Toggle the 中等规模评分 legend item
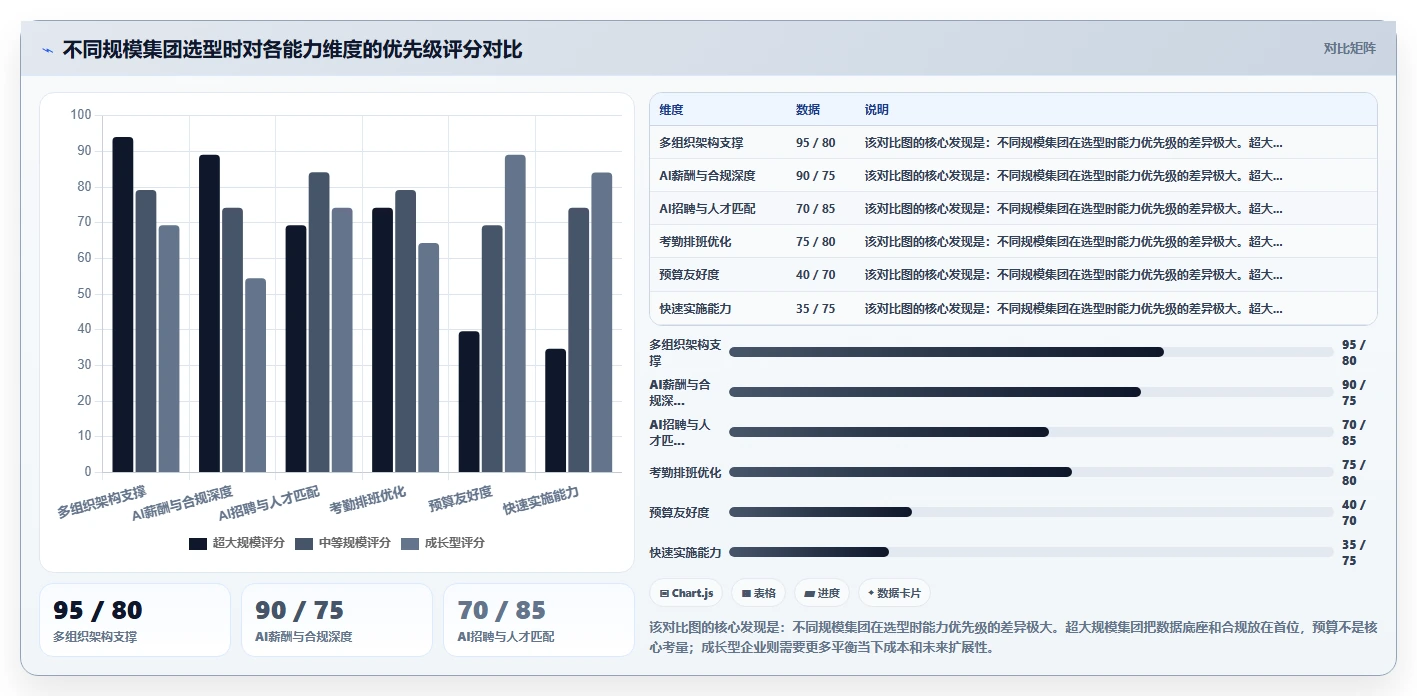 [x=343, y=543]
